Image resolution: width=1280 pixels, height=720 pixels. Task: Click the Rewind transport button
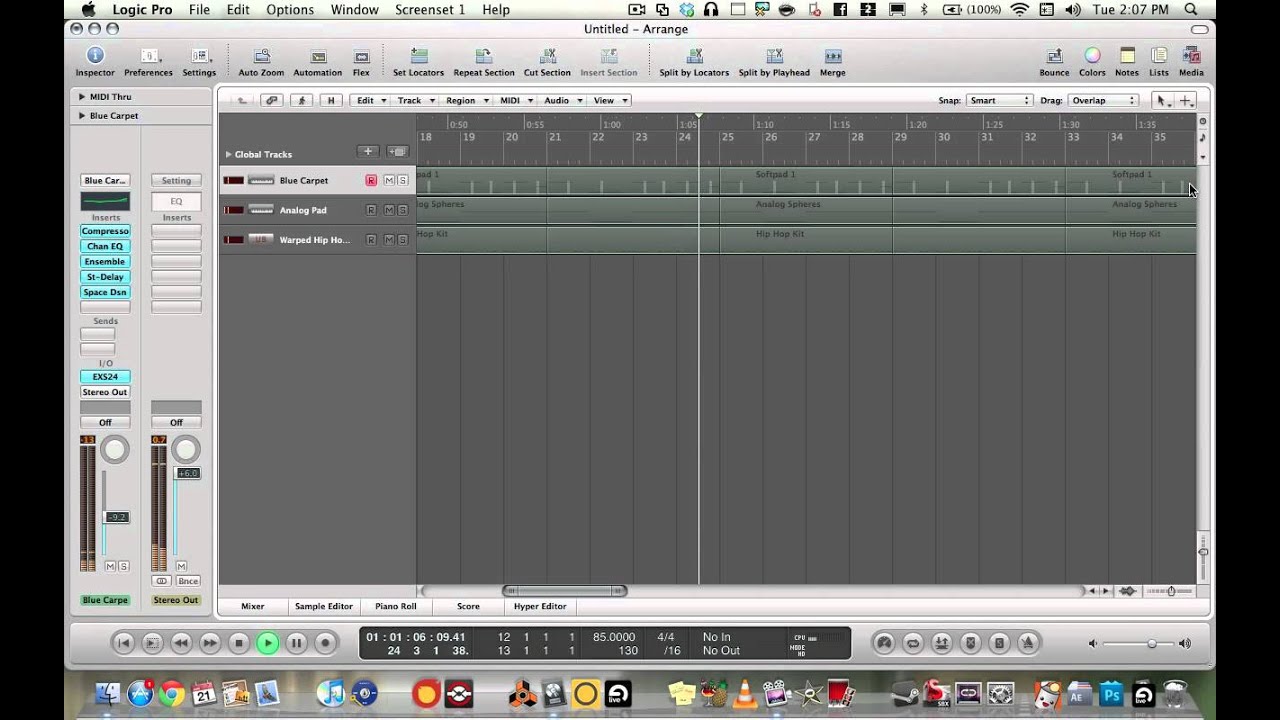(x=181, y=643)
